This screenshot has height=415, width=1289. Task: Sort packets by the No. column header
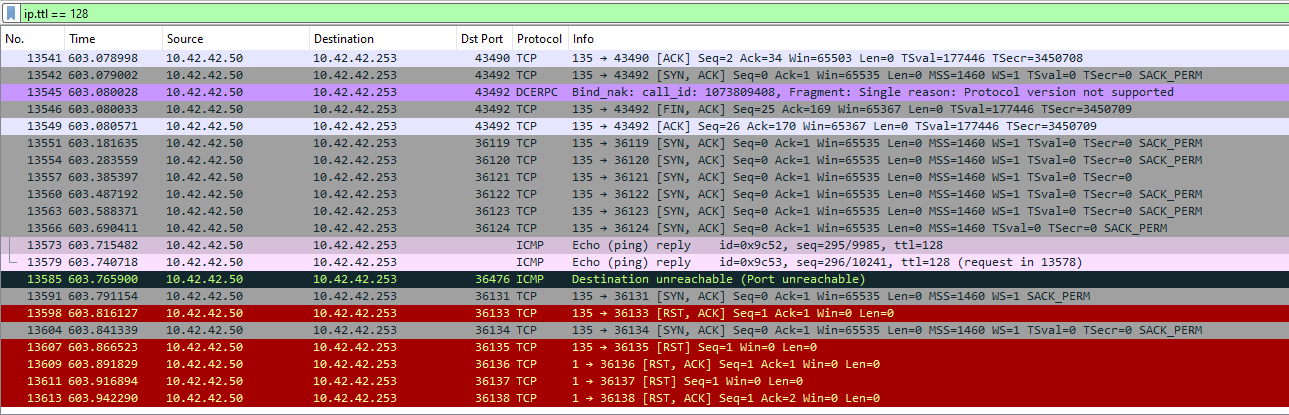32,39
